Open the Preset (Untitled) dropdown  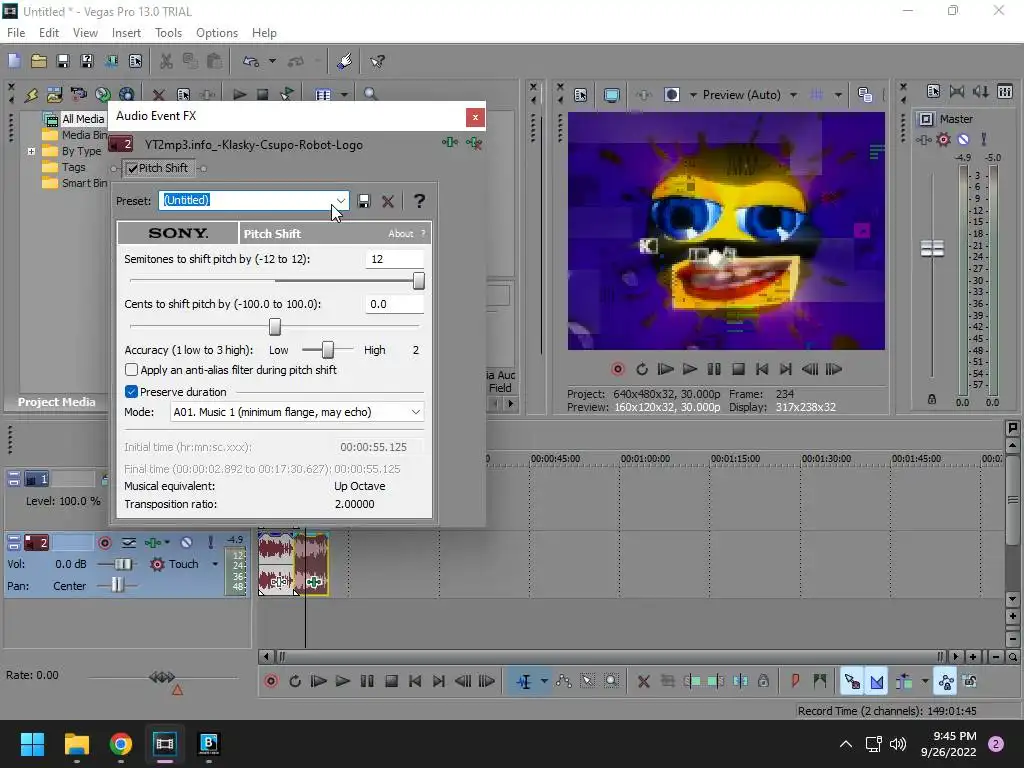340,200
